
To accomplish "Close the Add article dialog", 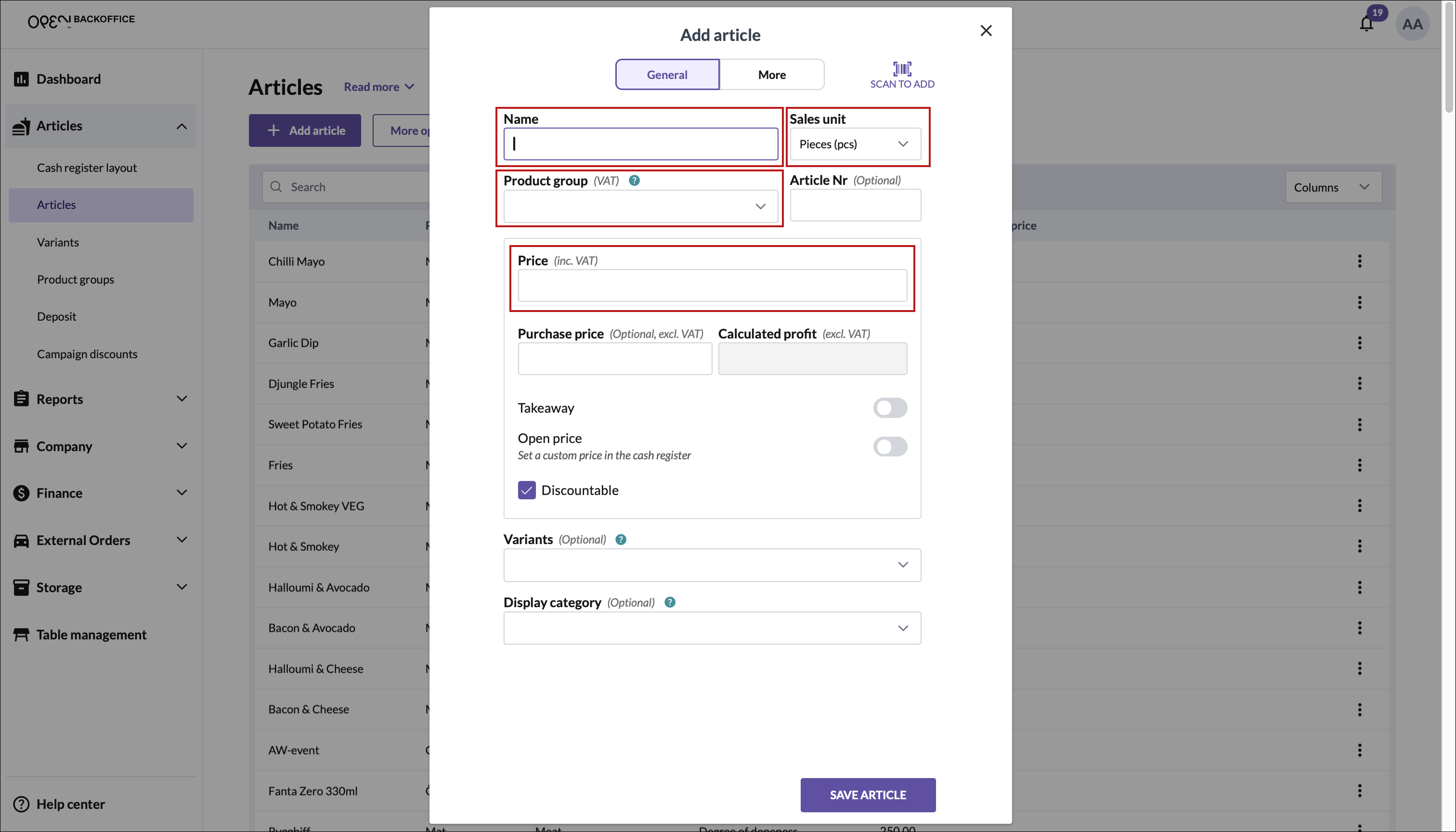I will [x=986, y=31].
